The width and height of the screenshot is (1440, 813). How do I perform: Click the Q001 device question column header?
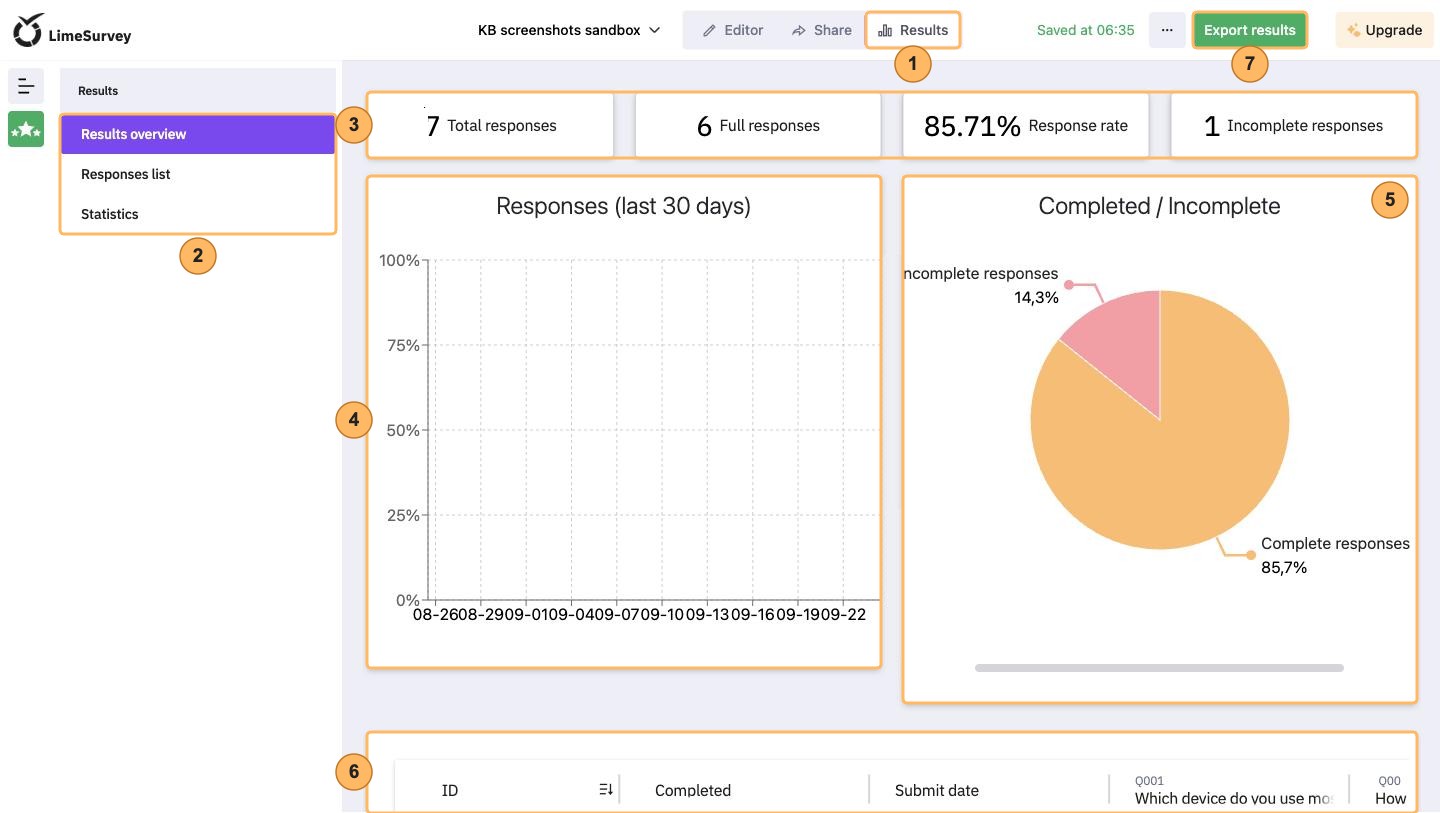click(1234, 790)
